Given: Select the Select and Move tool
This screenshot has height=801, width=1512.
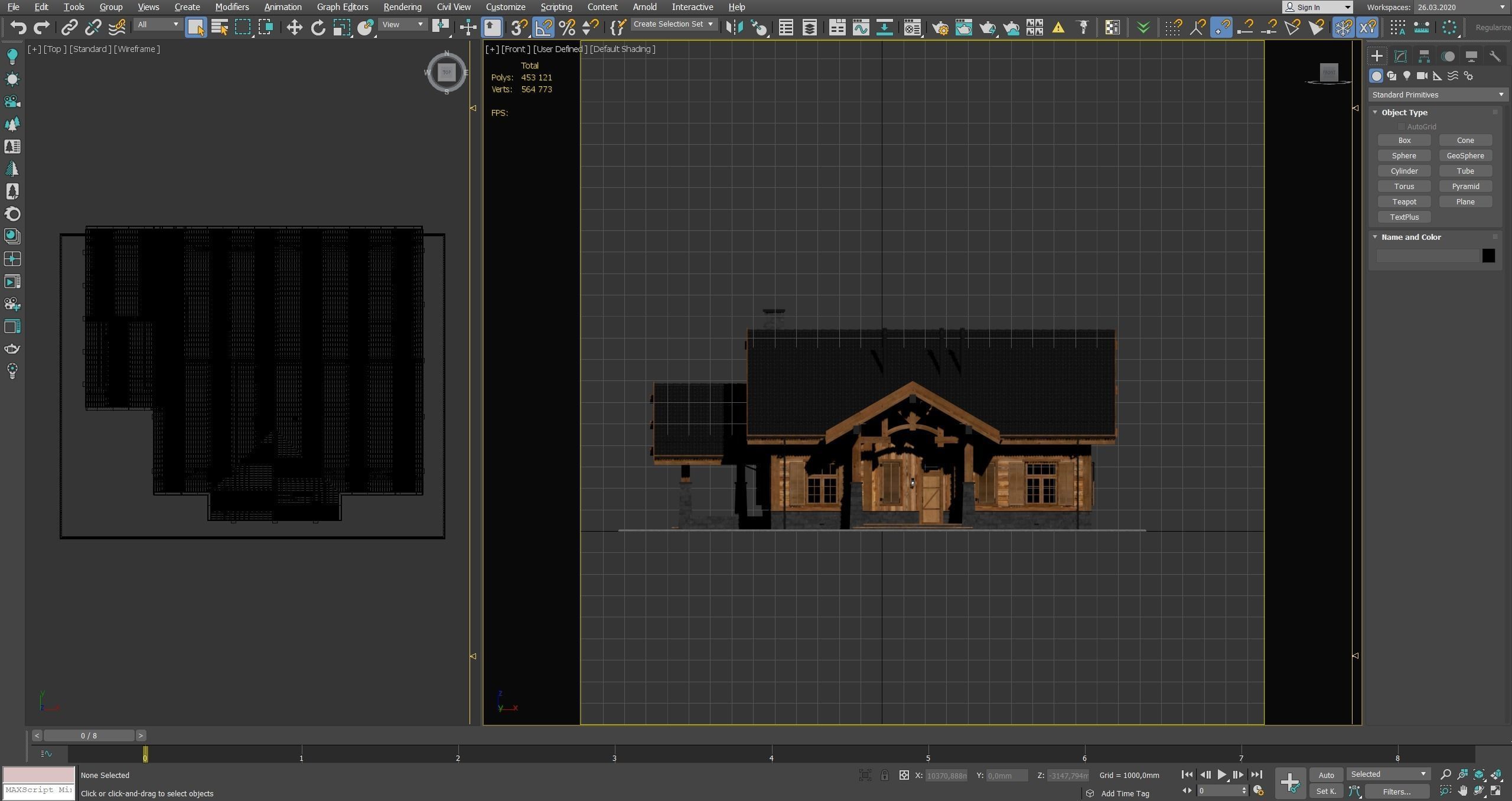Looking at the screenshot, I should [294, 27].
